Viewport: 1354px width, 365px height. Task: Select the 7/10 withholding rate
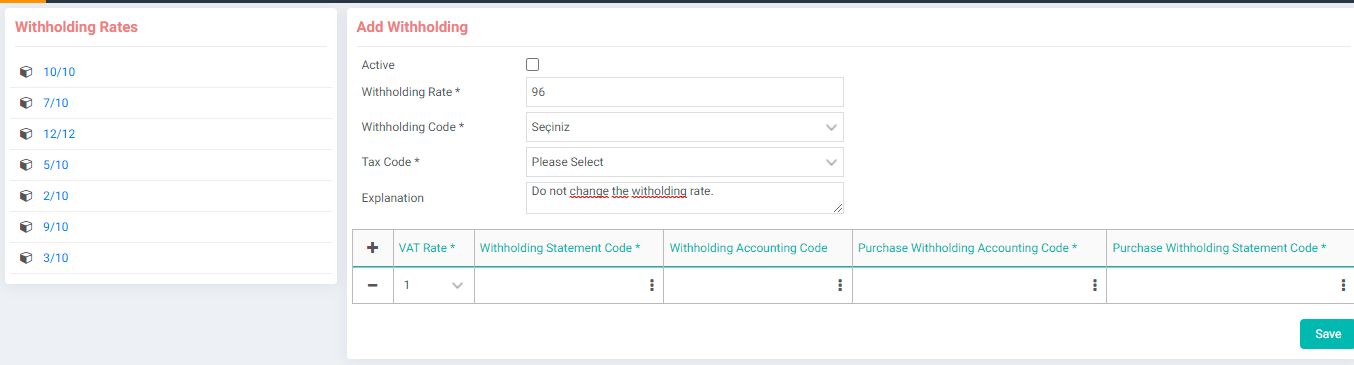56,103
